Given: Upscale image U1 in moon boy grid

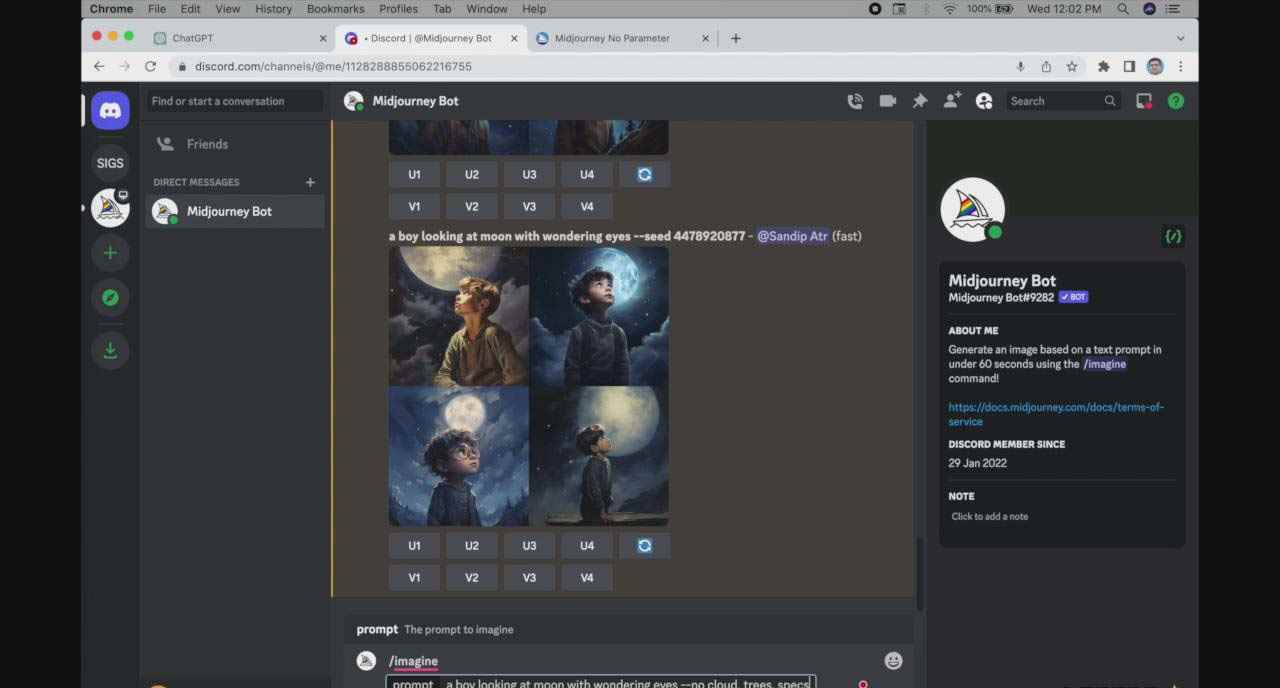Looking at the screenshot, I should pyautogui.click(x=414, y=545).
